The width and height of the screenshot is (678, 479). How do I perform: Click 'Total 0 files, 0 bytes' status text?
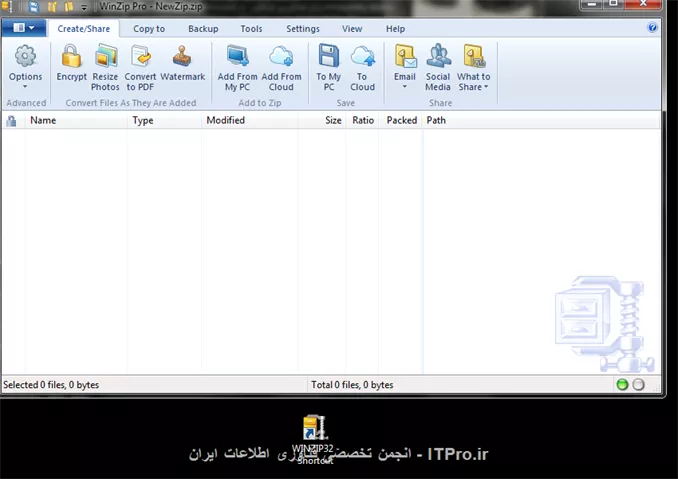tap(352, 385)
